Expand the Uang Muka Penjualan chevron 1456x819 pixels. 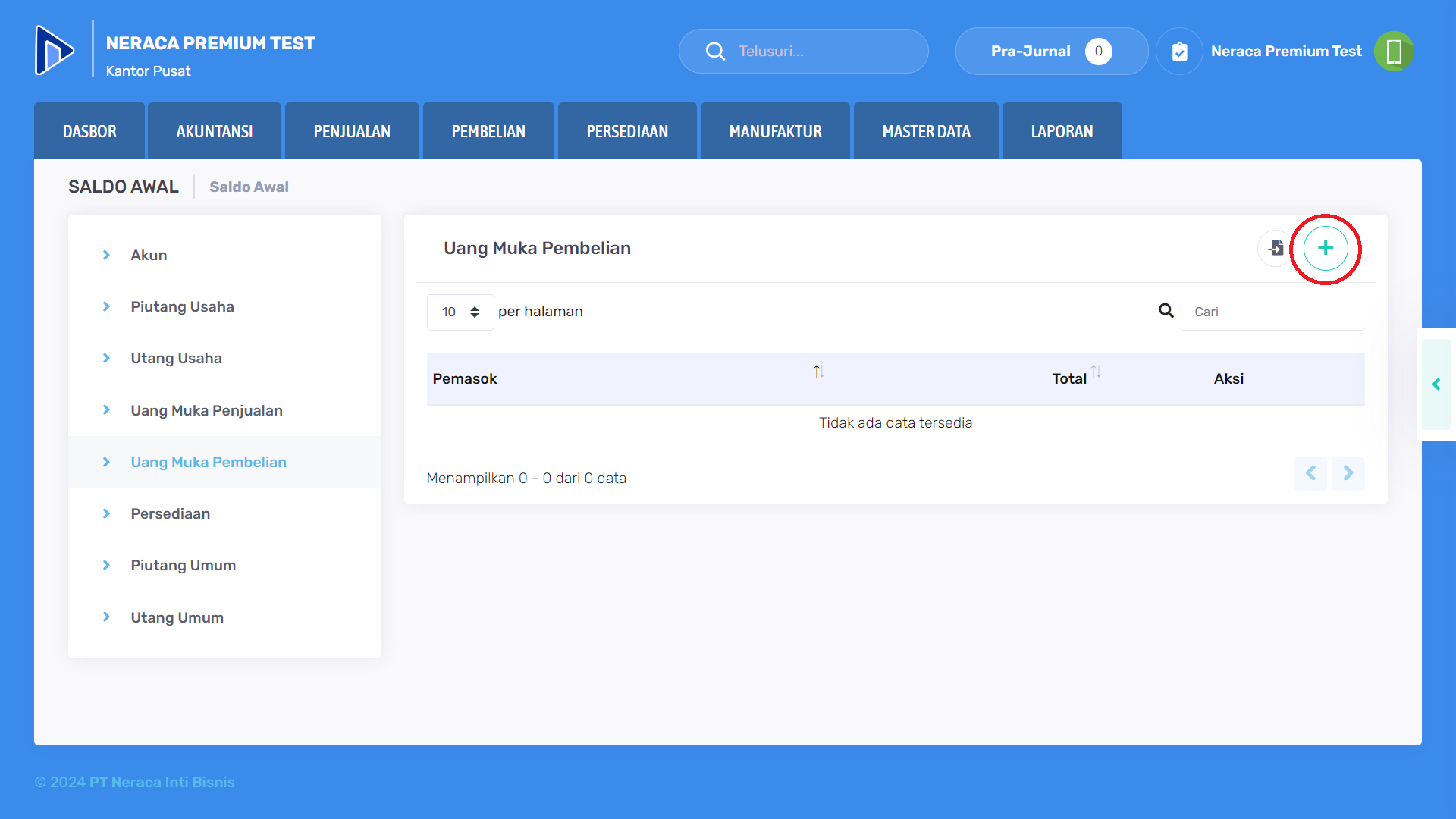click(106, 410)
